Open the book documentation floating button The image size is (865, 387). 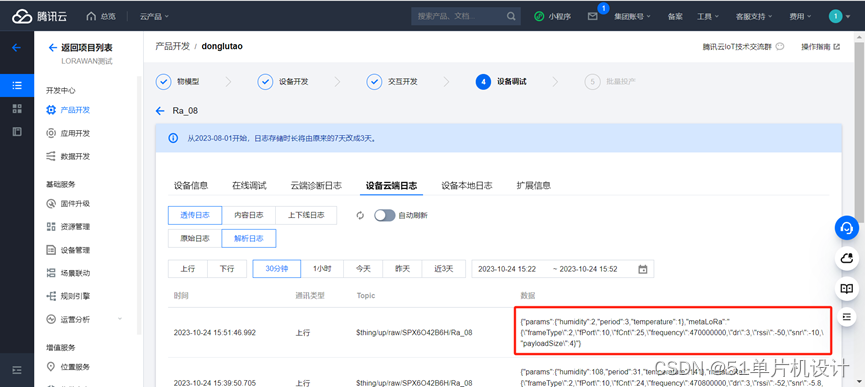click(x=847, y=288)
